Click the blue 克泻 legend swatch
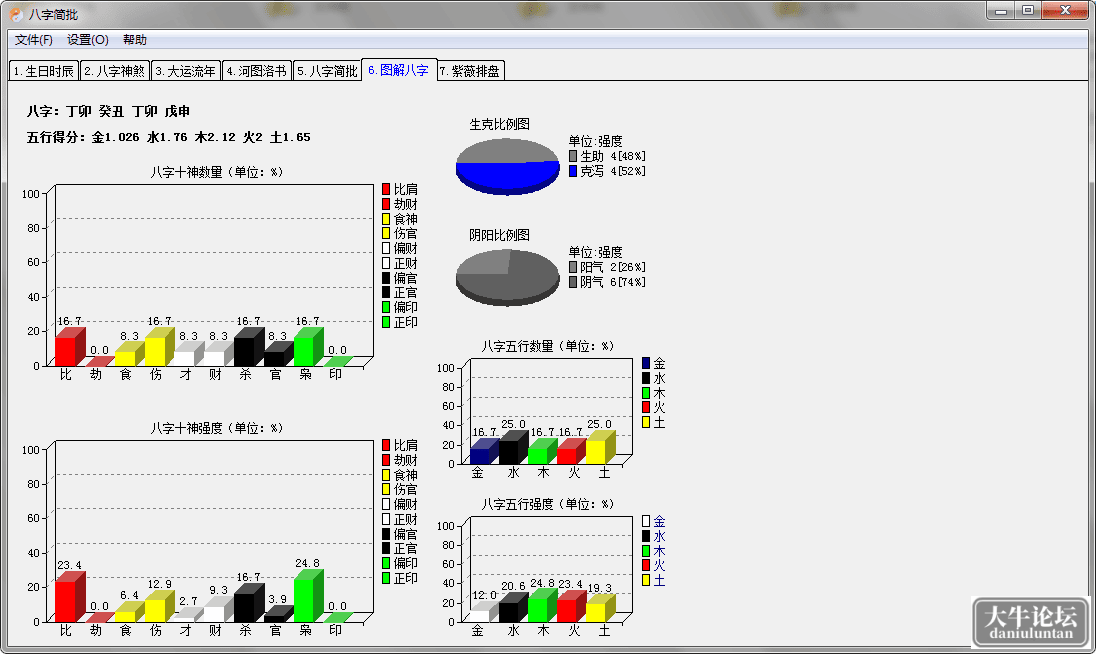Screen dimensions: 1096x654 coord(573,170)
